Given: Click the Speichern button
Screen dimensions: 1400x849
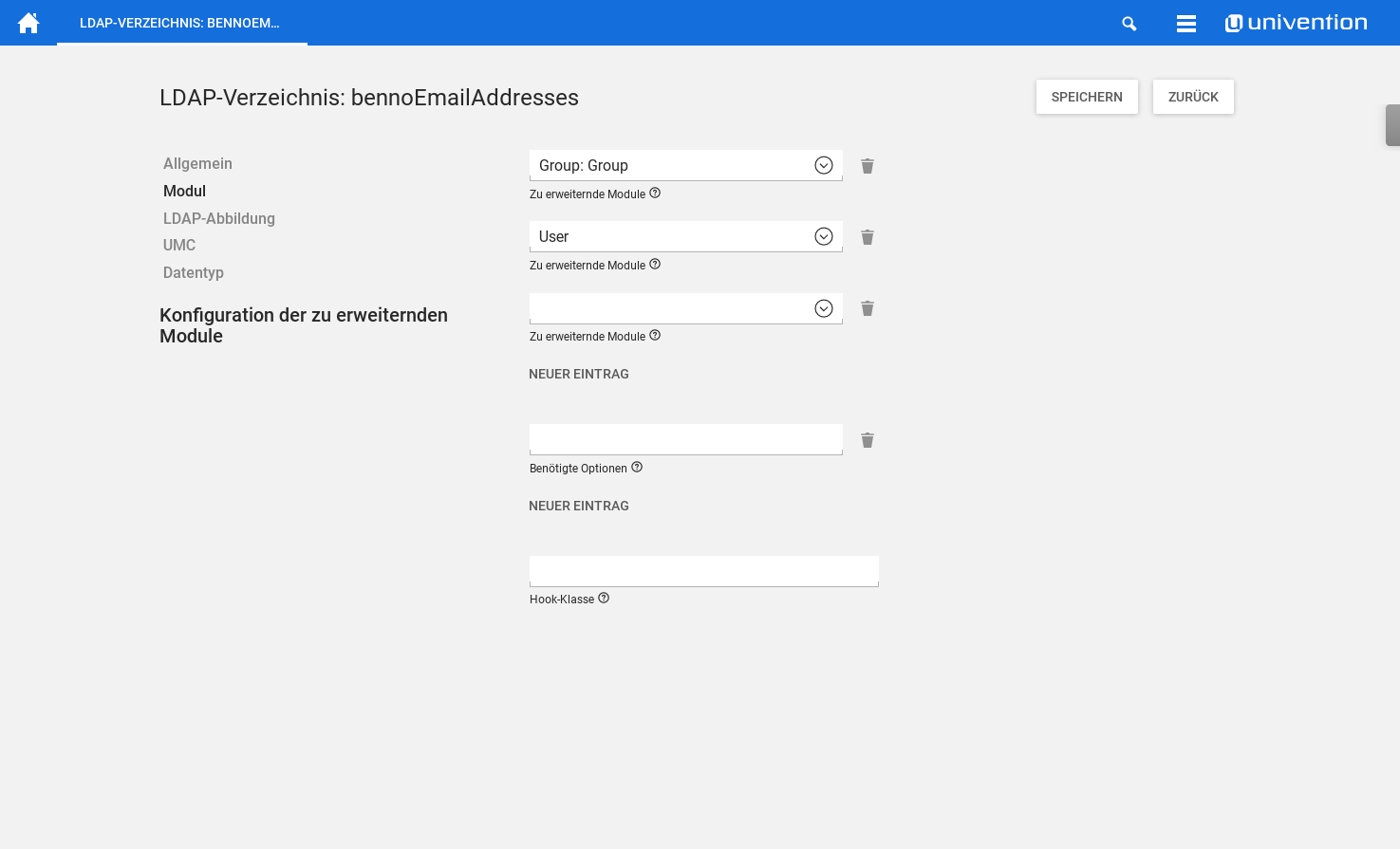Looking at the screenshot, I should pos(1086,97).
